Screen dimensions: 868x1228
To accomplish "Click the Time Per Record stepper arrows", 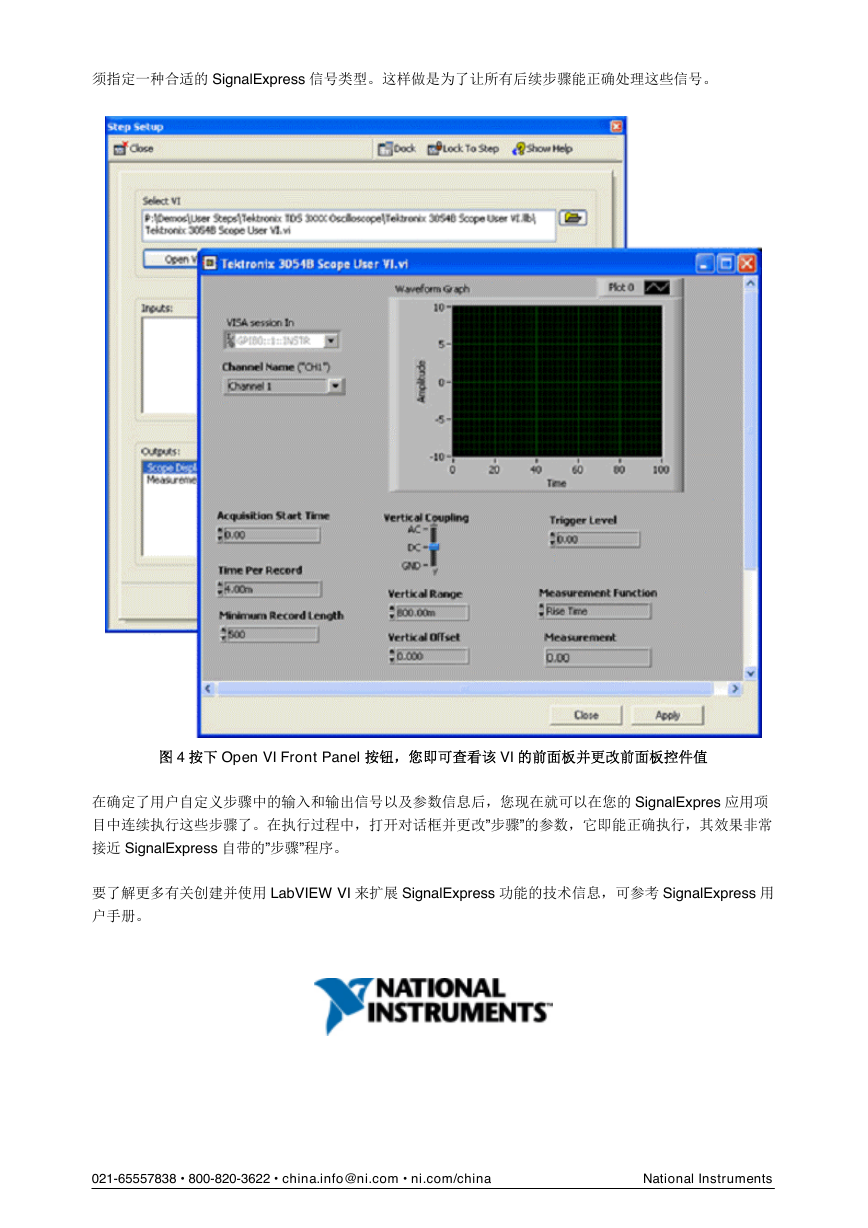I will pos(221,589).
